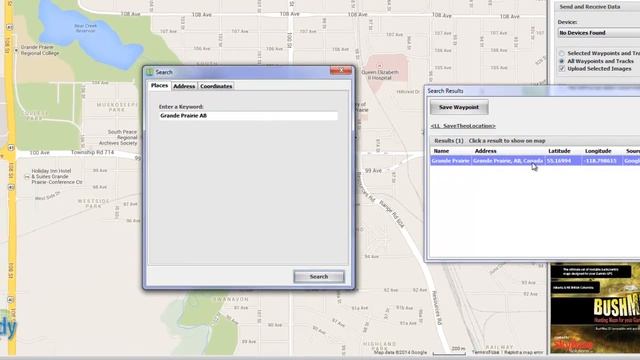Sort results by the Name column header
640x360 pixels.
(x=451, y=151)
